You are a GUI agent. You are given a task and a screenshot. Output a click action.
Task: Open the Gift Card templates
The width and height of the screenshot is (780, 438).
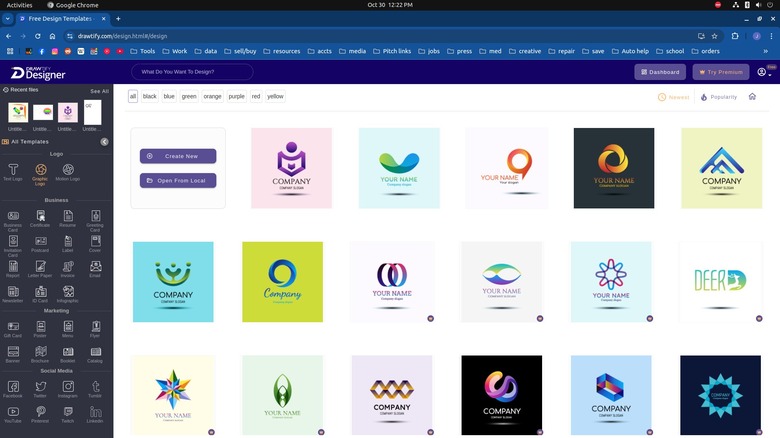(x=13, y=328)
